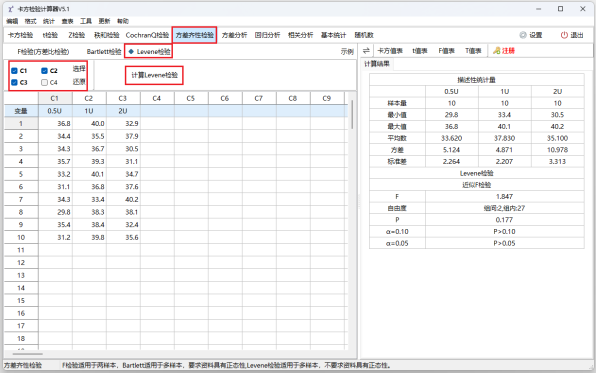Select the F检验(方差比检验) sub-tab

(x=43, y=51)
